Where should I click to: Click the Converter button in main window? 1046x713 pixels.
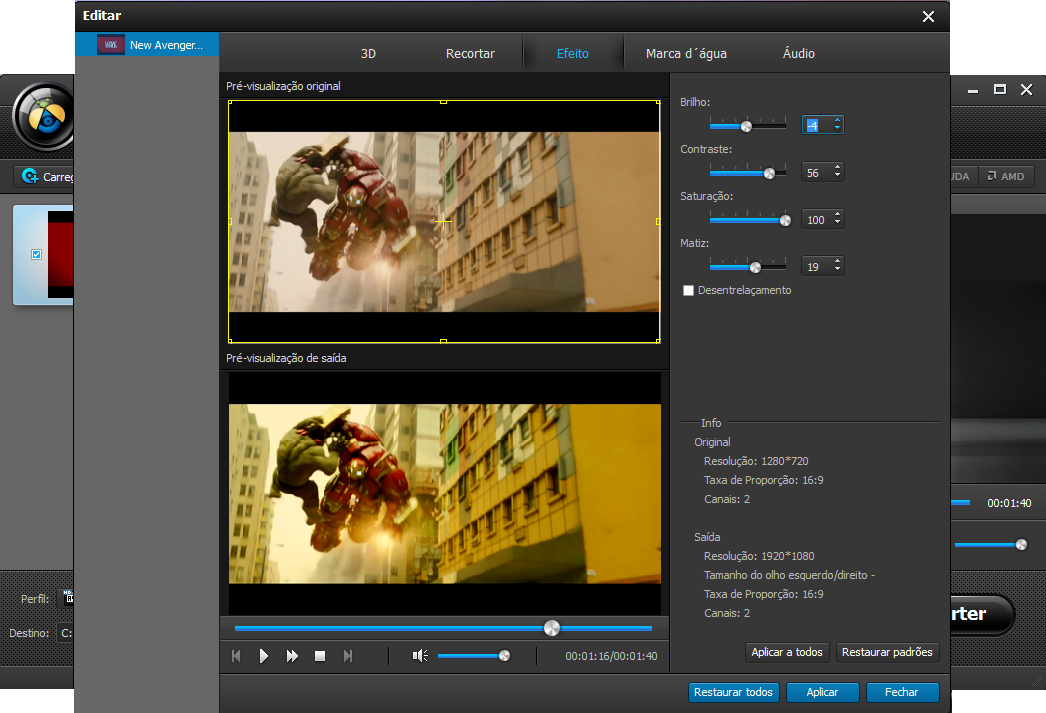[x=981, y=614]
